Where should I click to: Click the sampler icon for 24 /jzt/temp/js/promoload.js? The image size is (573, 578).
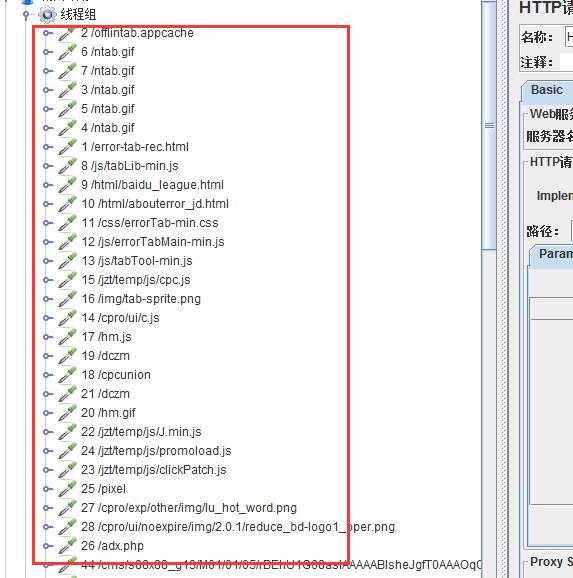pyautogui.click(x=67, y=451)
